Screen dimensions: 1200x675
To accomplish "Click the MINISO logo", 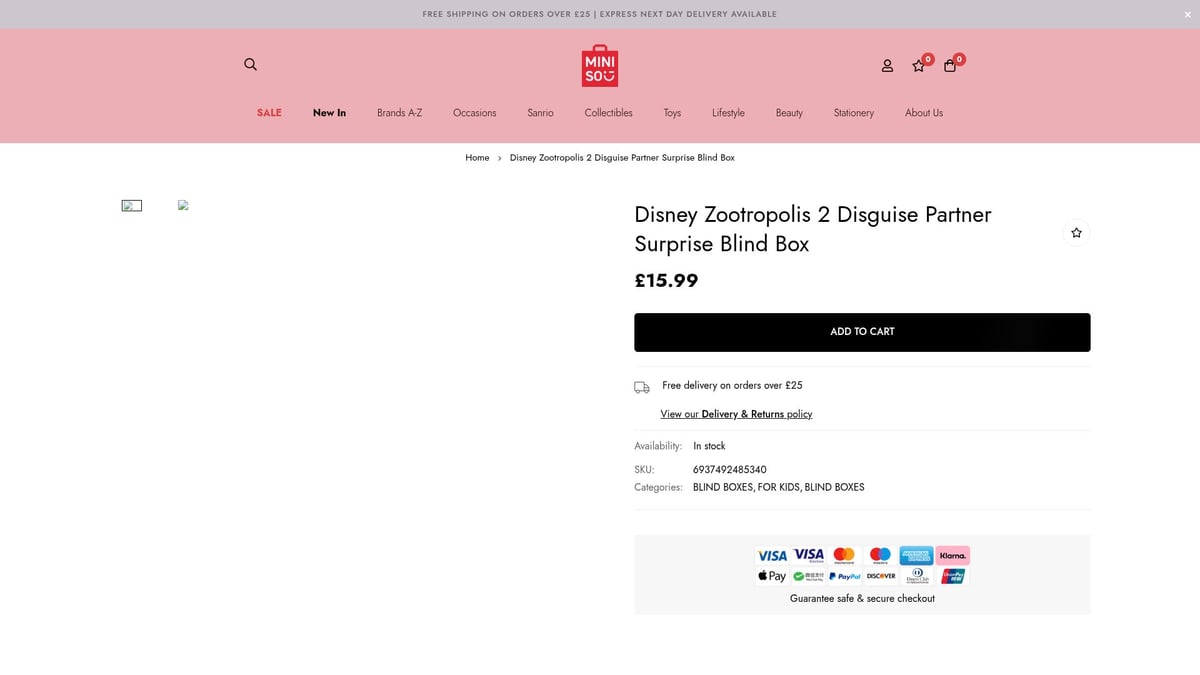I will click(599, 65).
